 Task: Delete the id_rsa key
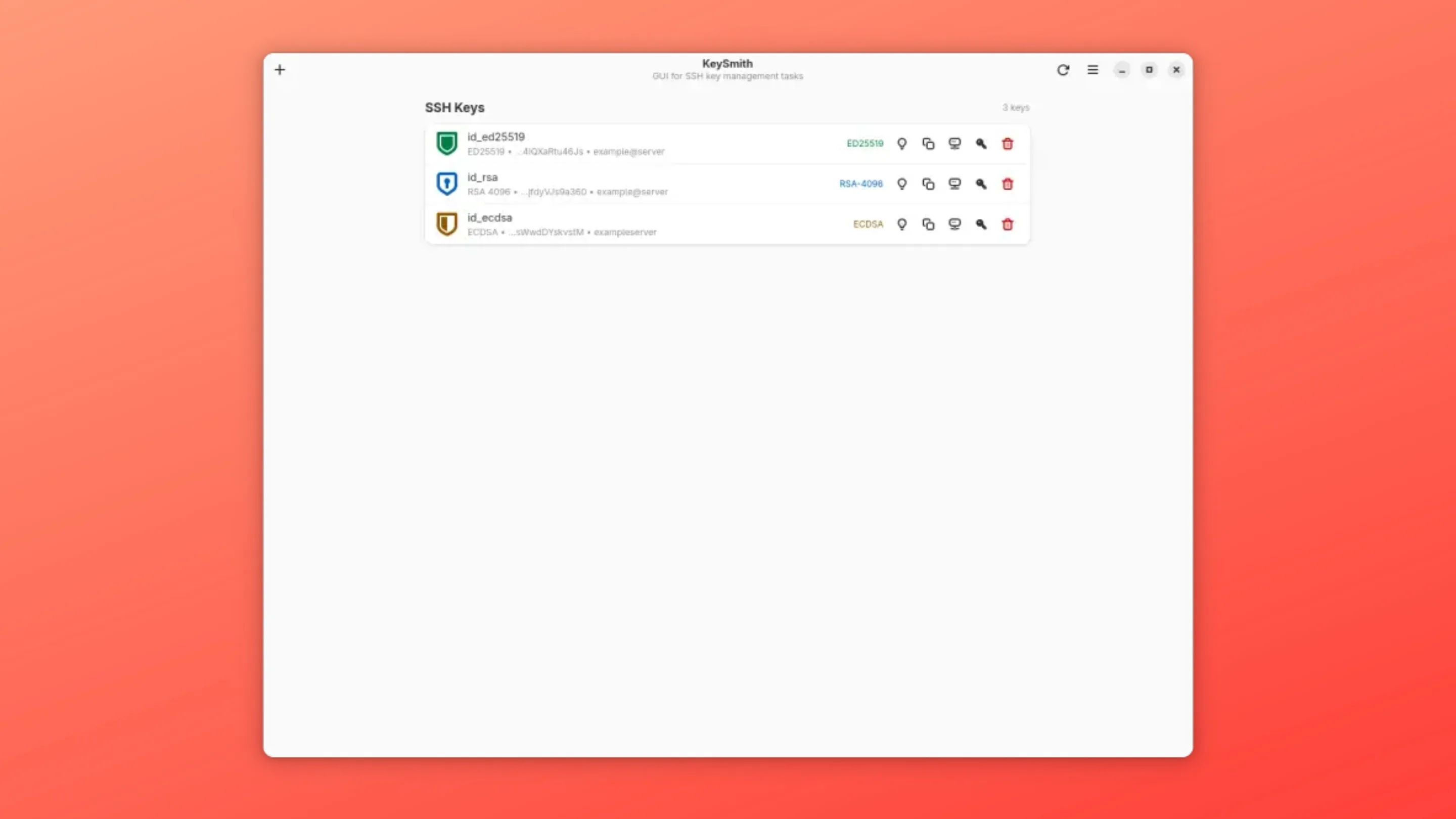point(1007,184)
